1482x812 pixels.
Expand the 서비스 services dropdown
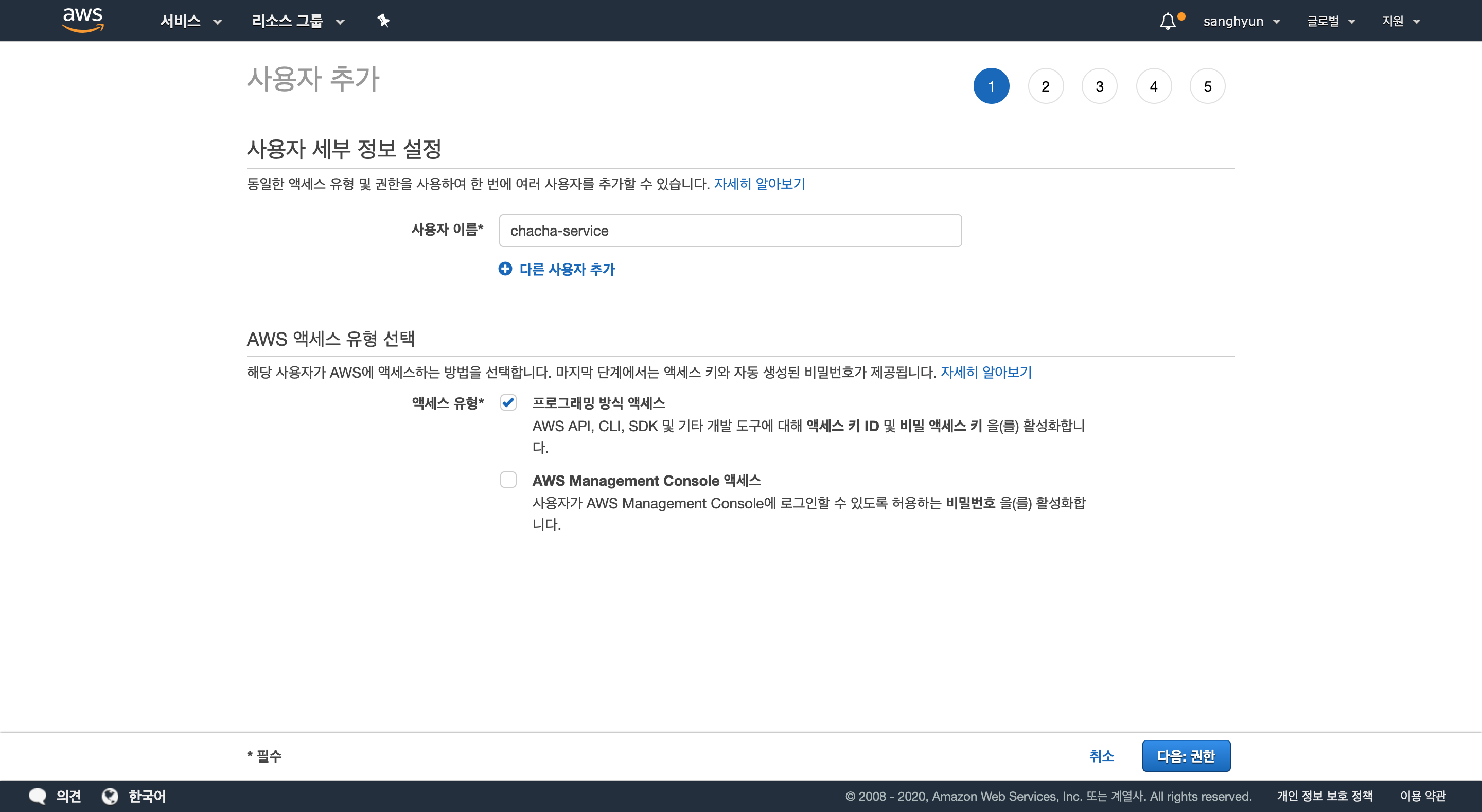[190, 21]
